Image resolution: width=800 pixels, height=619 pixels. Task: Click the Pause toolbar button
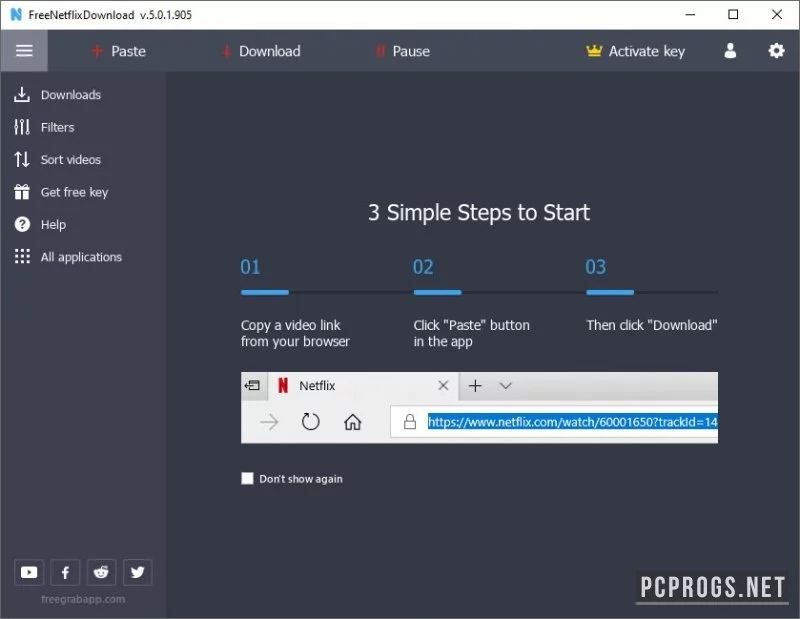(403, 51)
